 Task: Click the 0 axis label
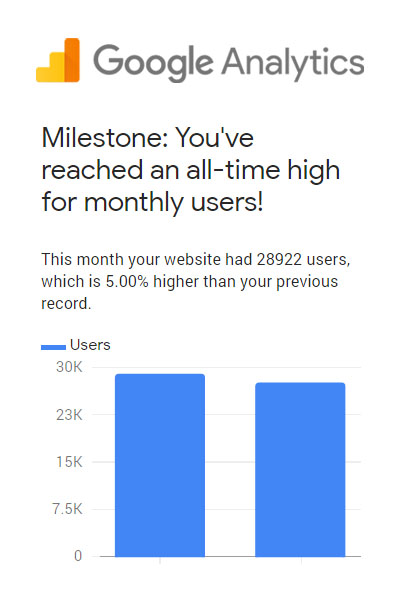point(78,556)
